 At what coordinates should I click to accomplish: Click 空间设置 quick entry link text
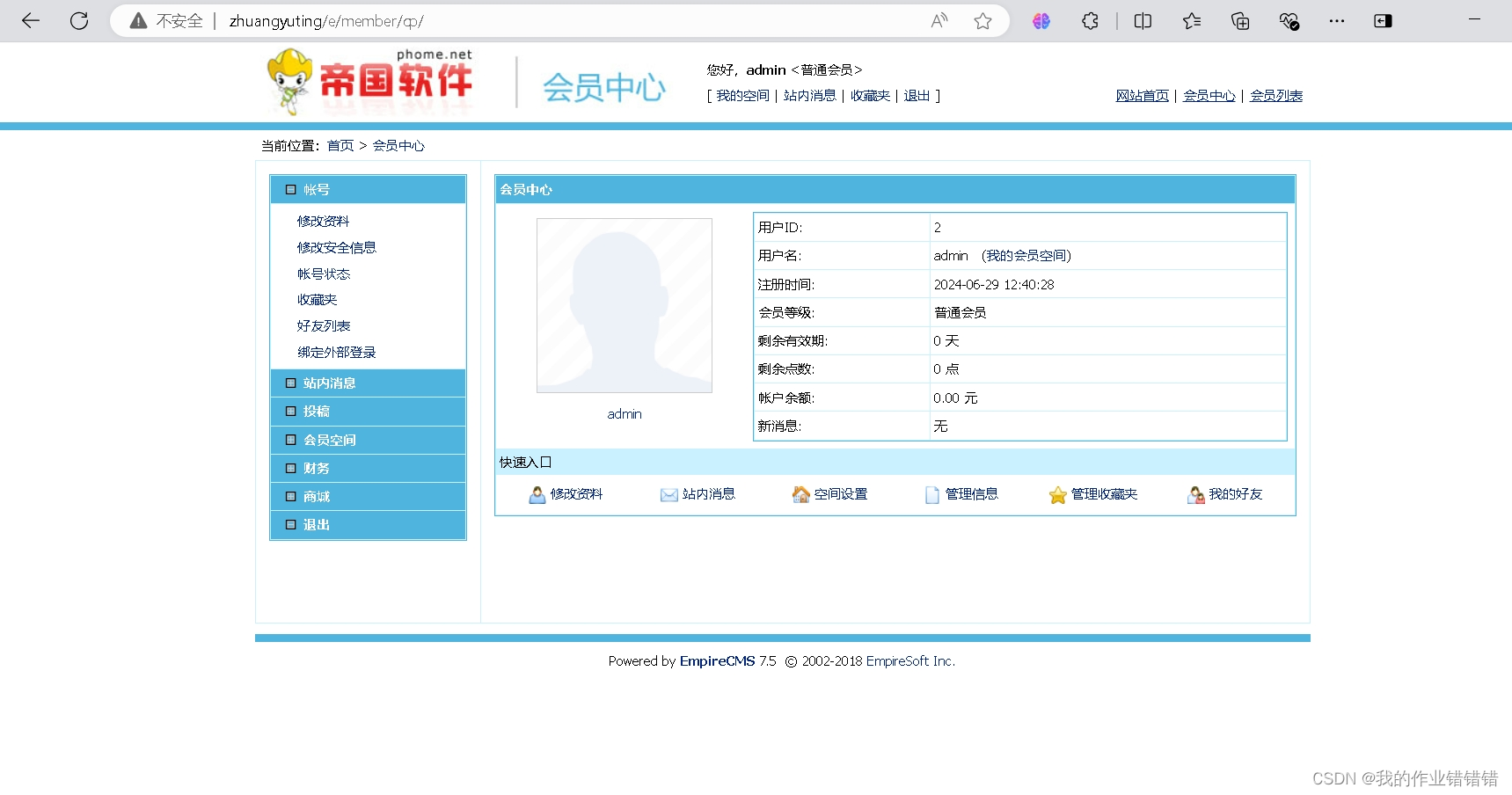[x=840, y=494]
